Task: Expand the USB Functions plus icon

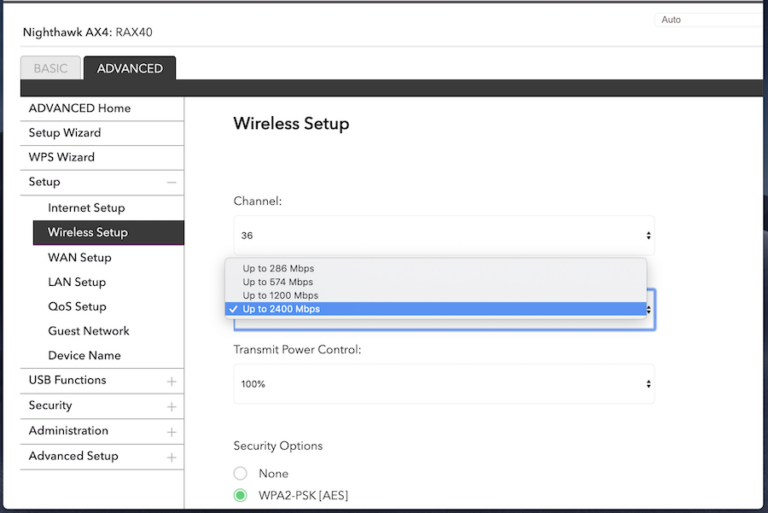Action: click(x=172, y=381)
